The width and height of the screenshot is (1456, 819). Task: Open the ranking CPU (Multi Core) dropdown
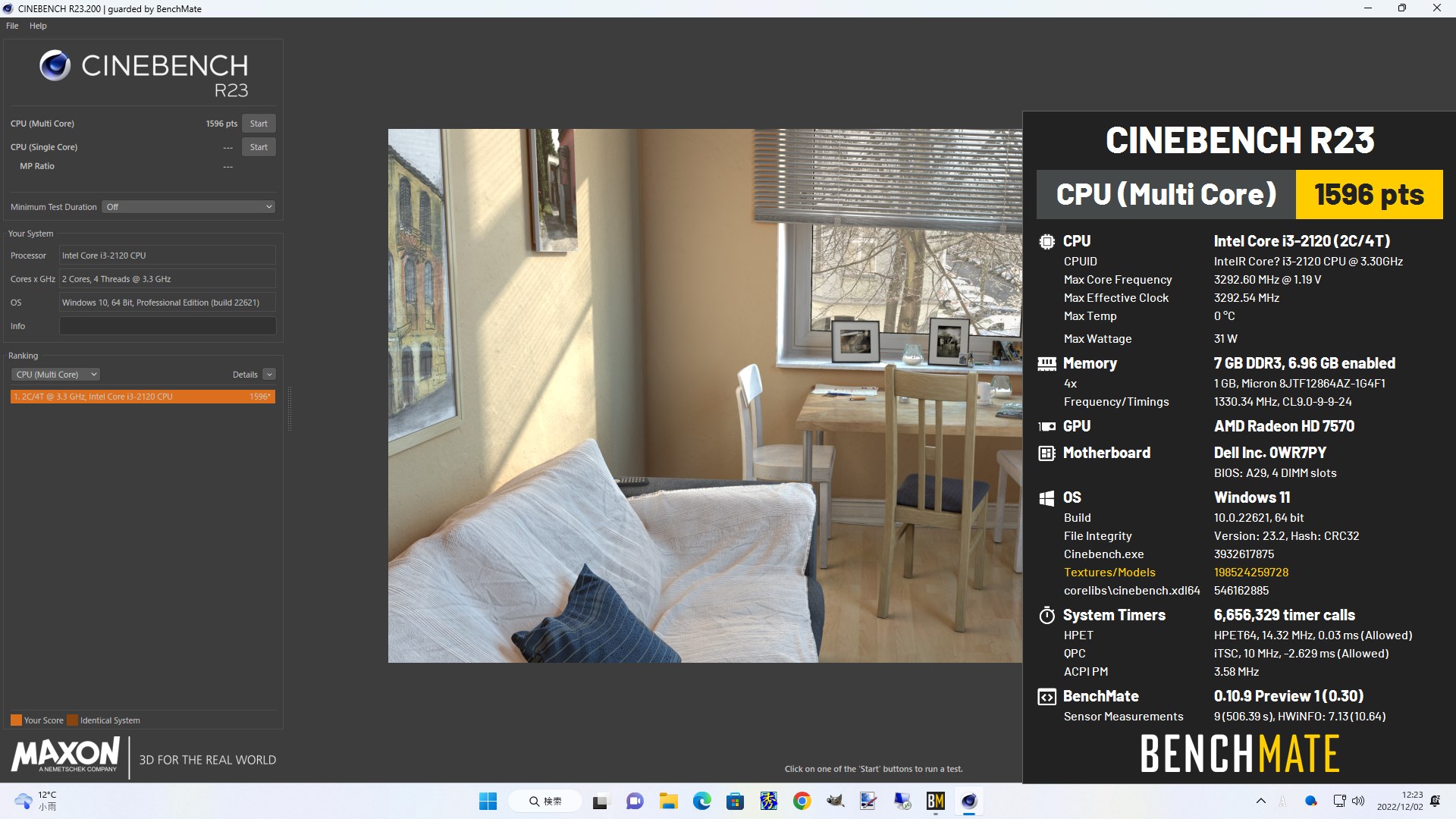click(55, 375)
